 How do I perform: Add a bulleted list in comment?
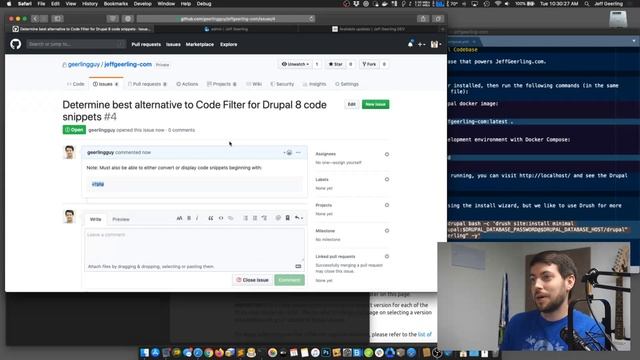(x=245, y=218)
